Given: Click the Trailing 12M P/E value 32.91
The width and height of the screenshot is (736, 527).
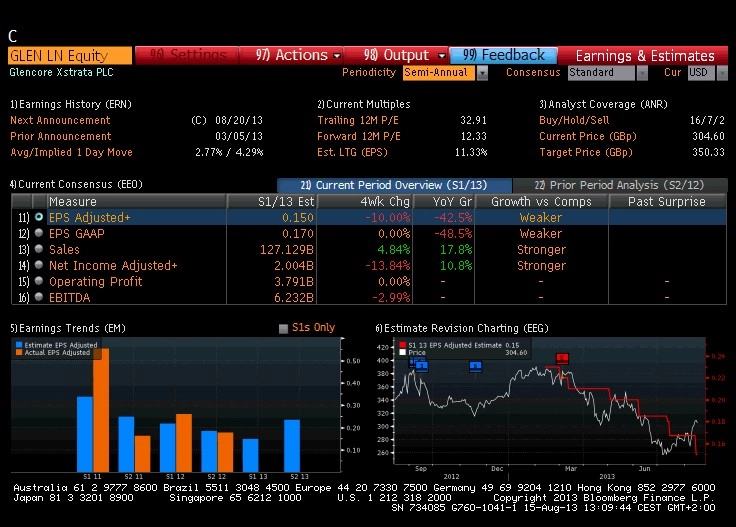Looking at the screenshot, I should pos(473,120).
